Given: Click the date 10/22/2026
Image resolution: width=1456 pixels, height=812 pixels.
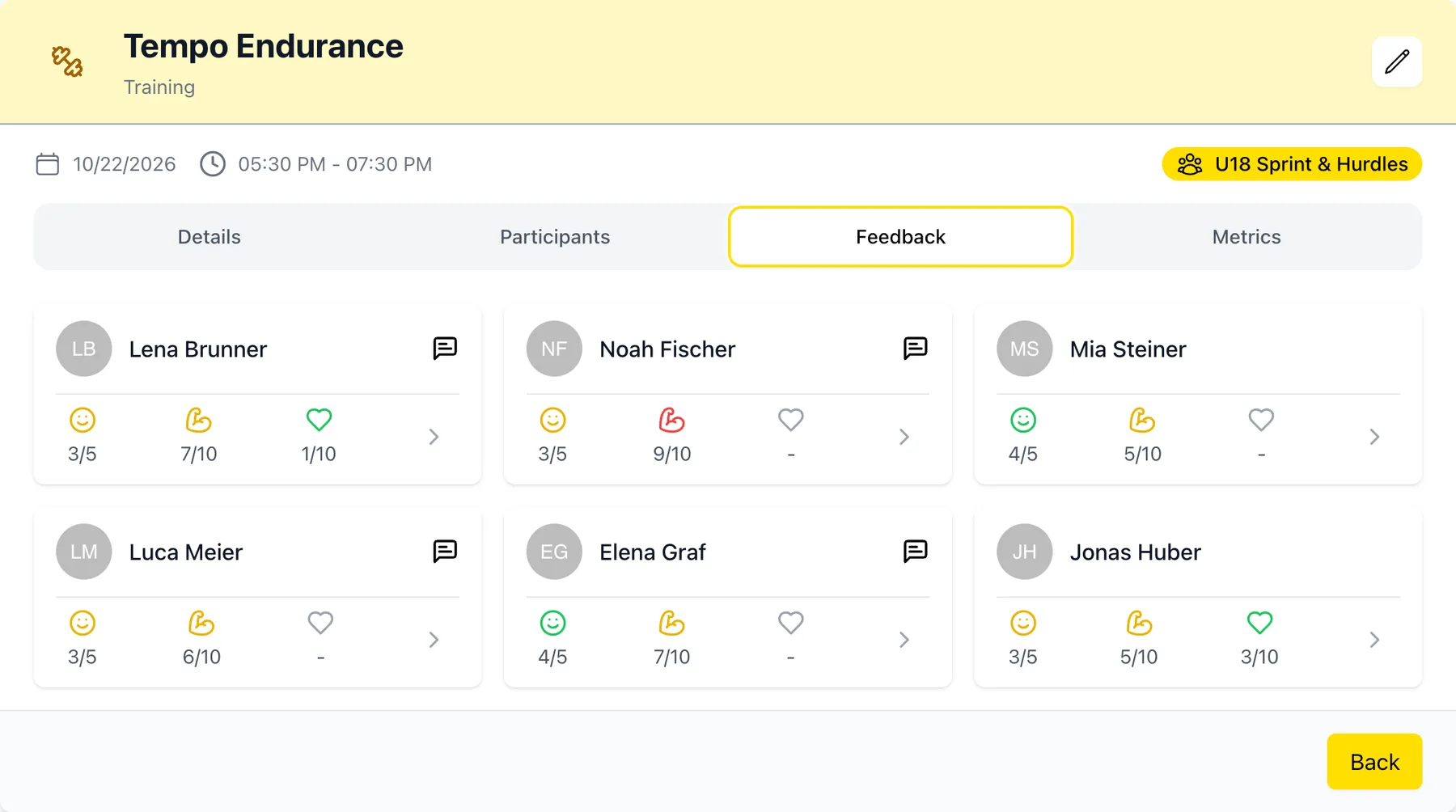Looking at the screenshot, I should (x=125, y=164).
